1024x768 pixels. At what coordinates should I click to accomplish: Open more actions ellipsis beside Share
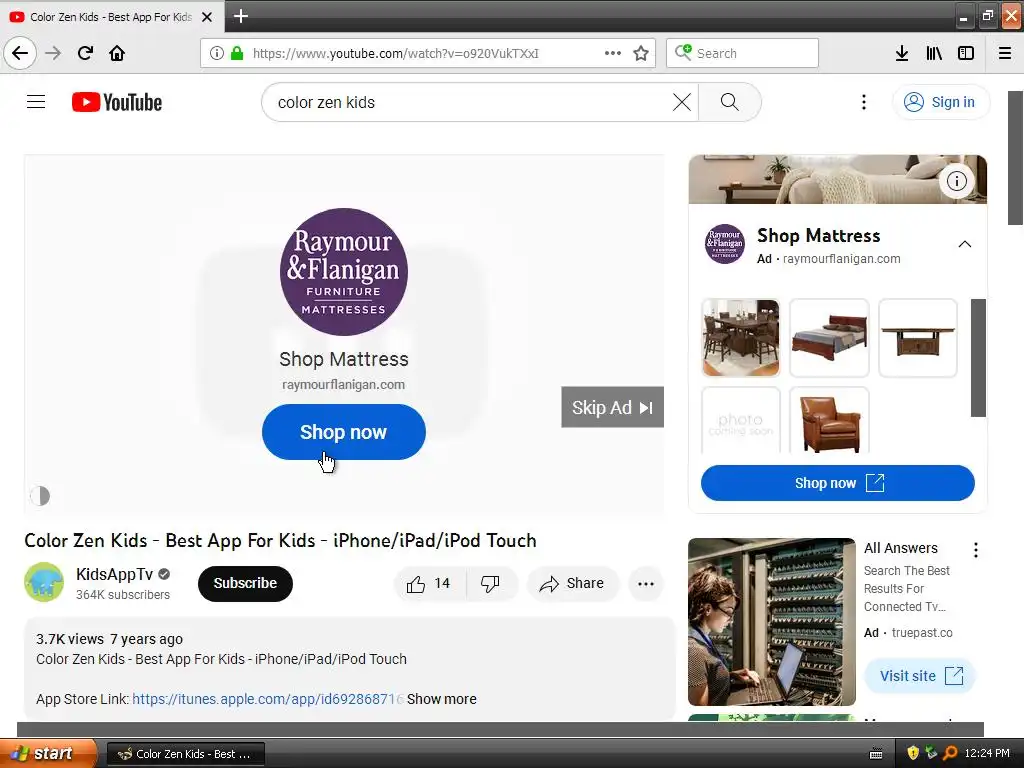pos(646,584)
